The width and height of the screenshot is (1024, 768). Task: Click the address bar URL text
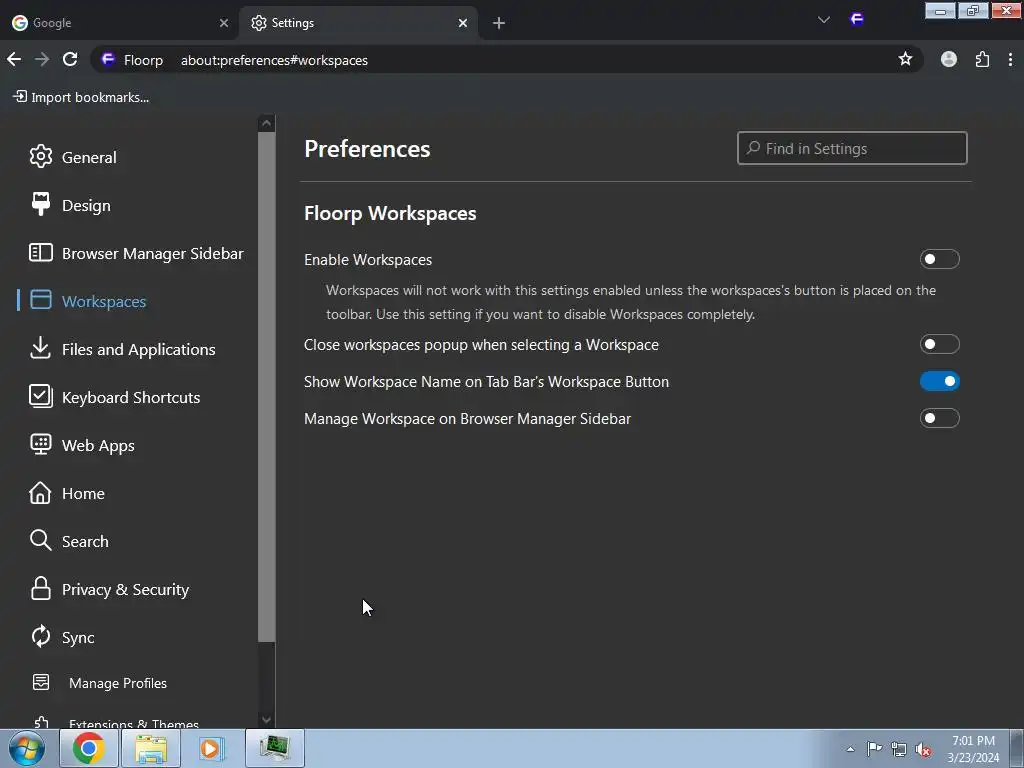(274, 60)
